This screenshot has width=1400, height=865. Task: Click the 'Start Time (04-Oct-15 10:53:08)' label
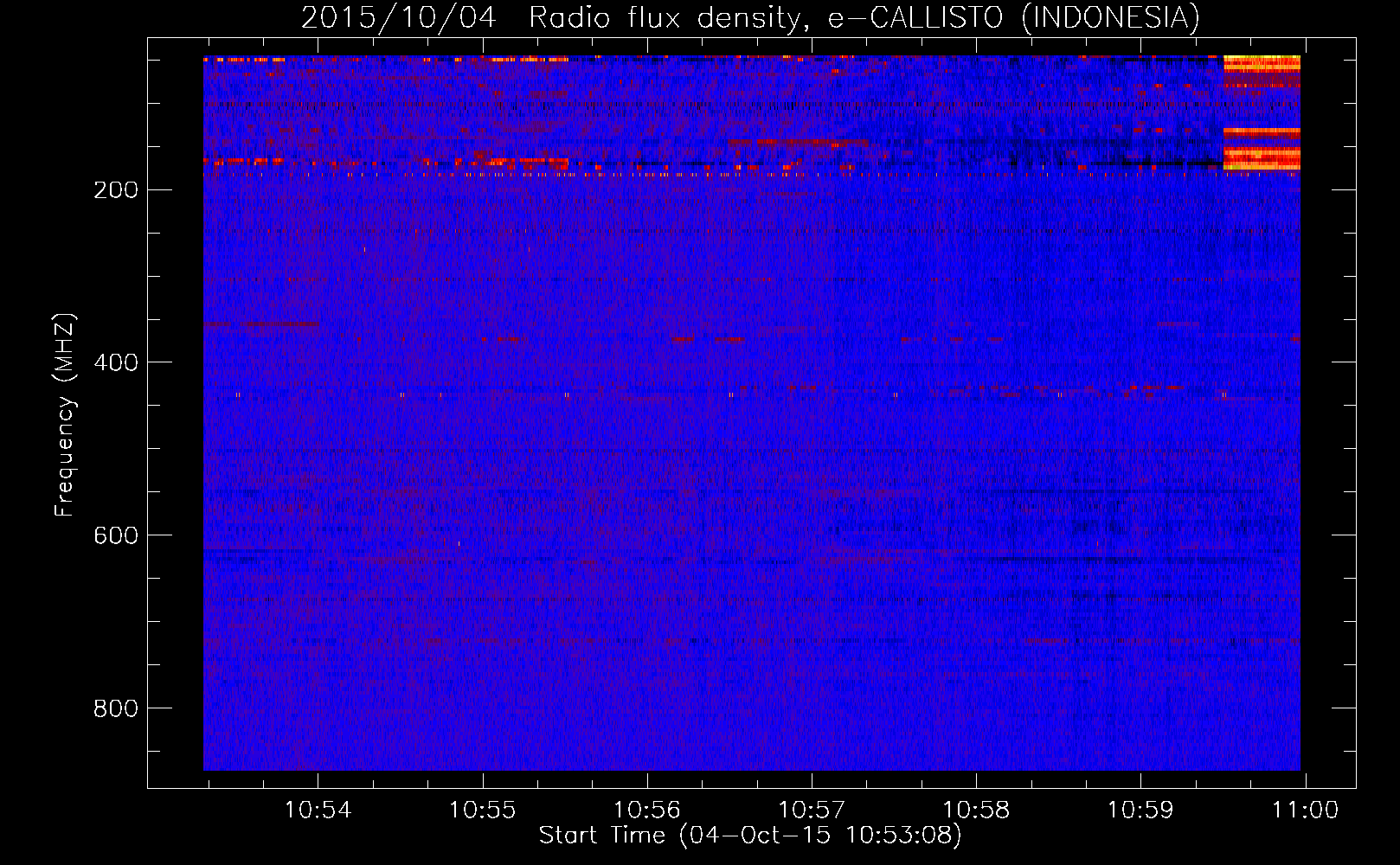coord(750,836)
